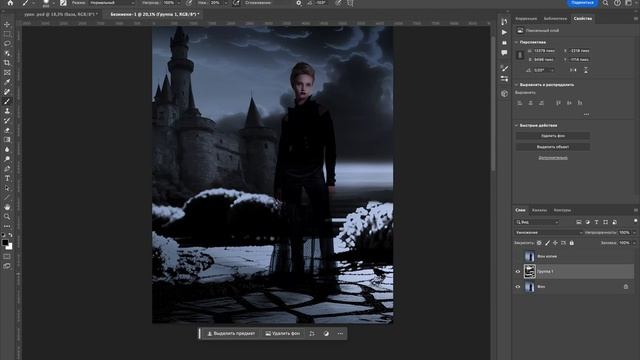Open the layer opacity dropdown arrow
Image resolution: width=640 pixels, height=360 pixels.
[x=634, y=233]
